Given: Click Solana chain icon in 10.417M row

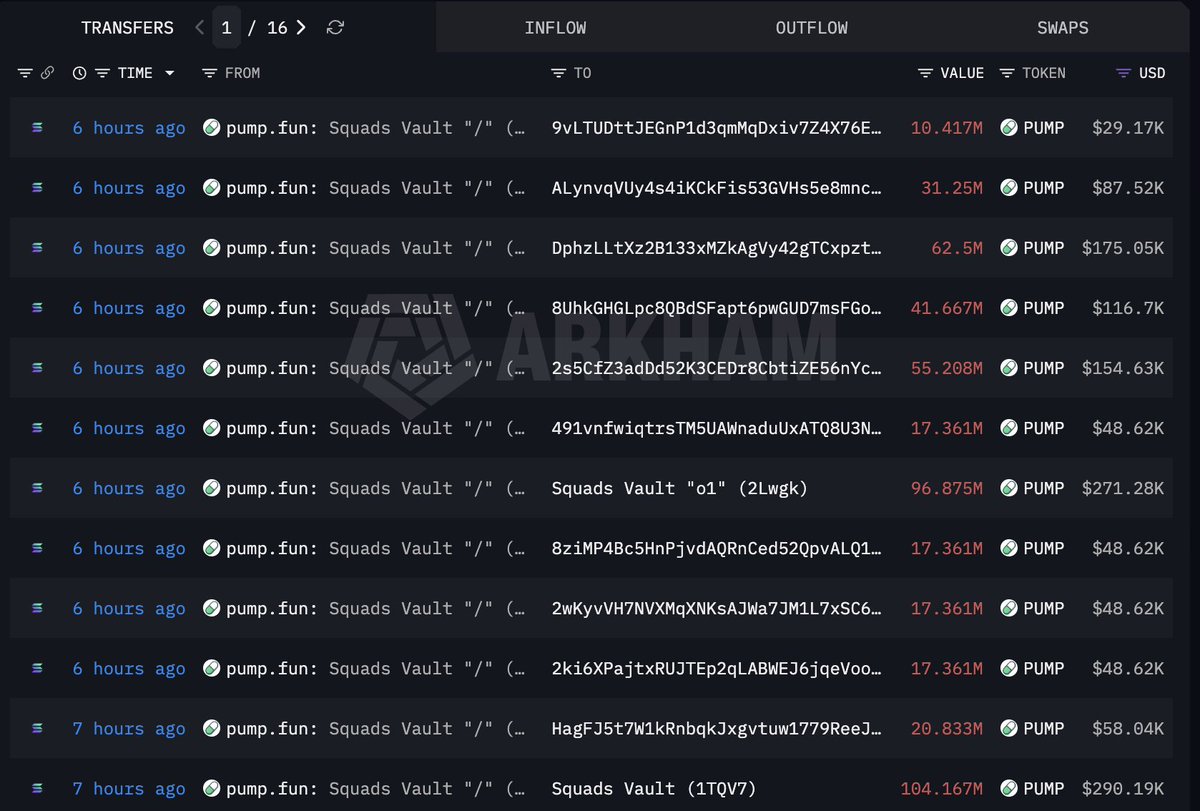Looking at the screenshot, I should pyautogui.click(x=38, y=128).
